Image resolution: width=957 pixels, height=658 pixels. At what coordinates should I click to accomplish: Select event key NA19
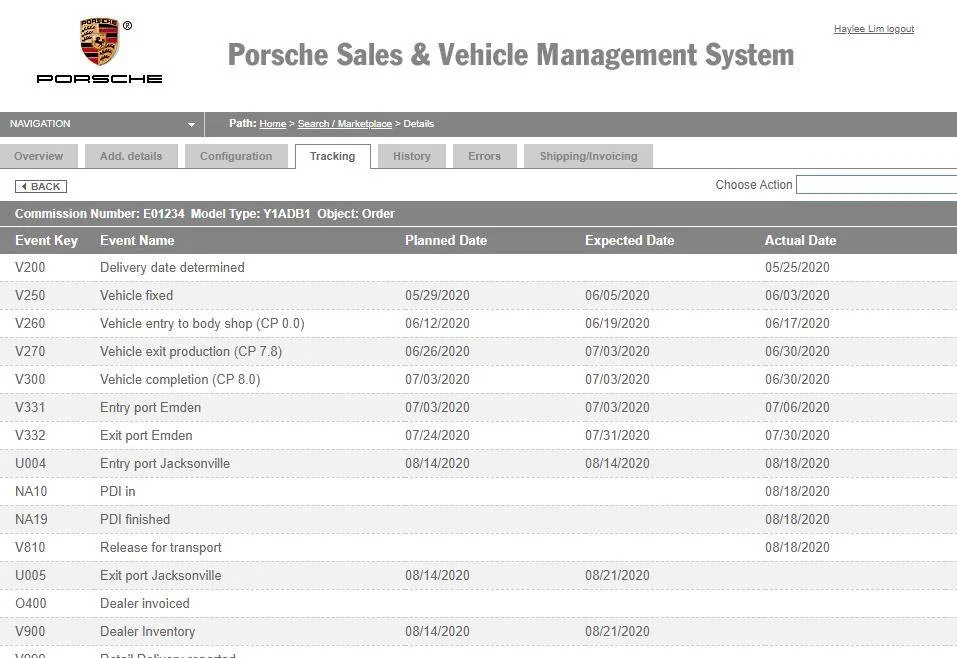(x=31, y=520)
